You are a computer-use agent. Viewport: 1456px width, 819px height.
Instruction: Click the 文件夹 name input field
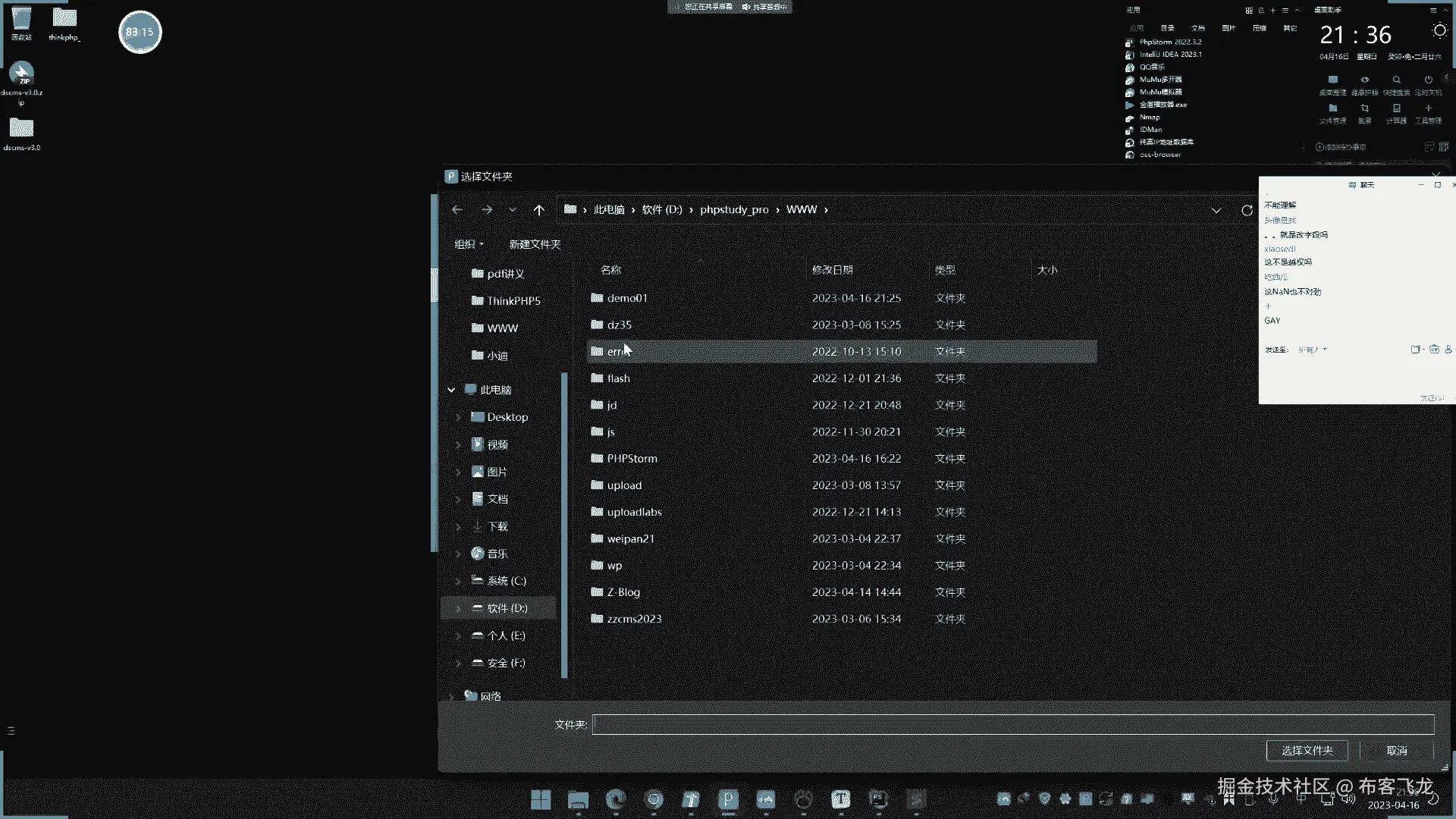click(1012, 724)
